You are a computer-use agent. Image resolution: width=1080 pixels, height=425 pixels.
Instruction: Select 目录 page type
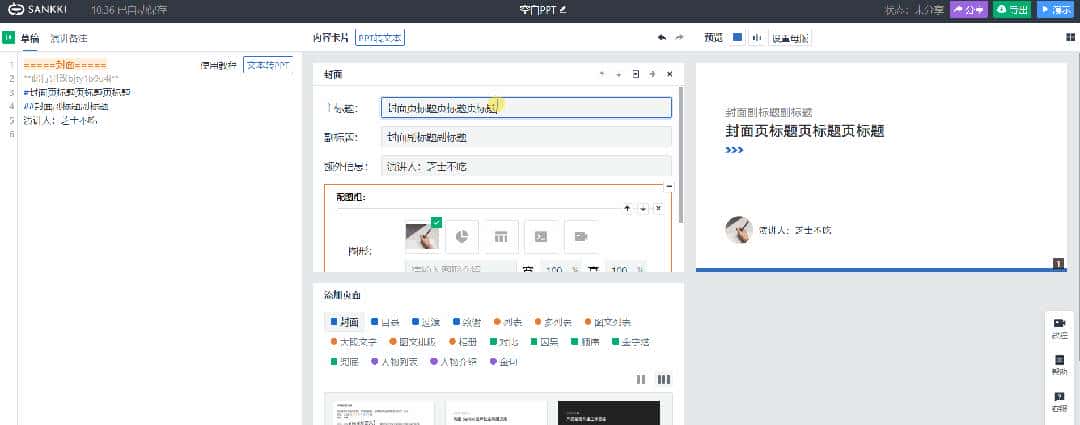[385, 322]
